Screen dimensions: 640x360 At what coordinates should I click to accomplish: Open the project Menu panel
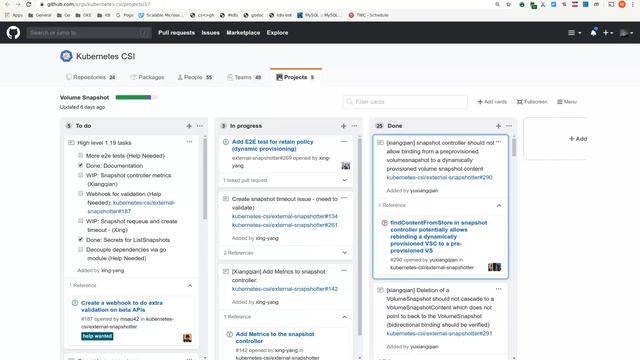pyautogui.click(x=567, y=102)
